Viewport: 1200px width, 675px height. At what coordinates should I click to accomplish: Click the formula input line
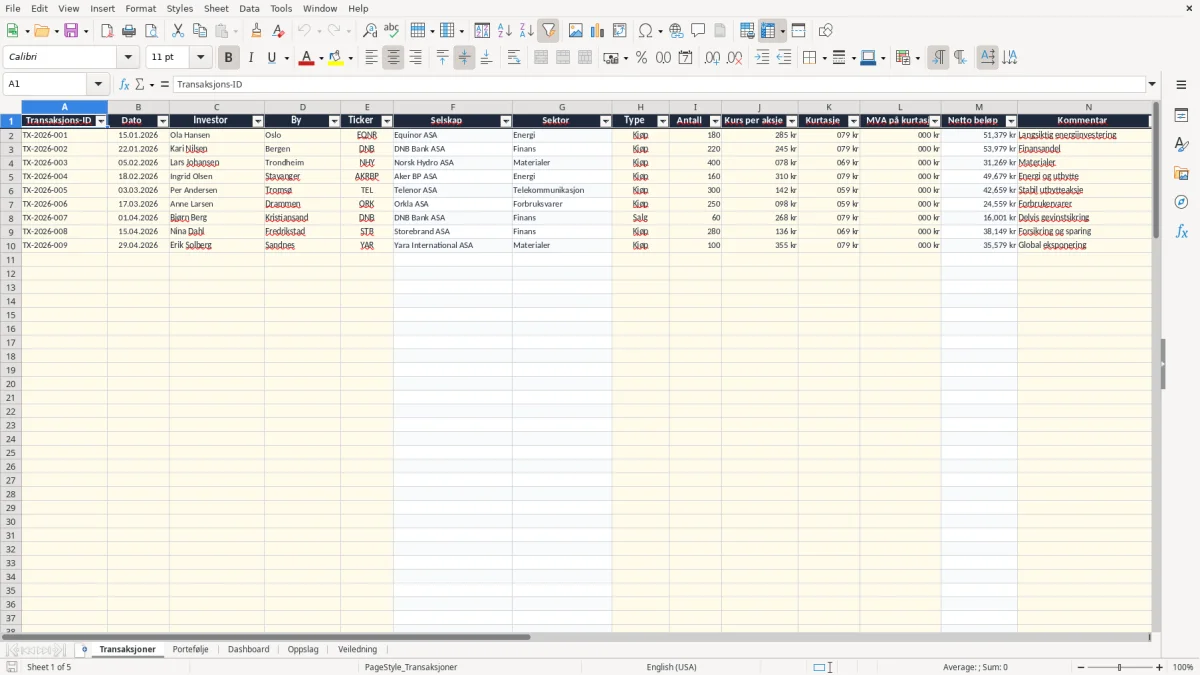[x=659, y=85]
